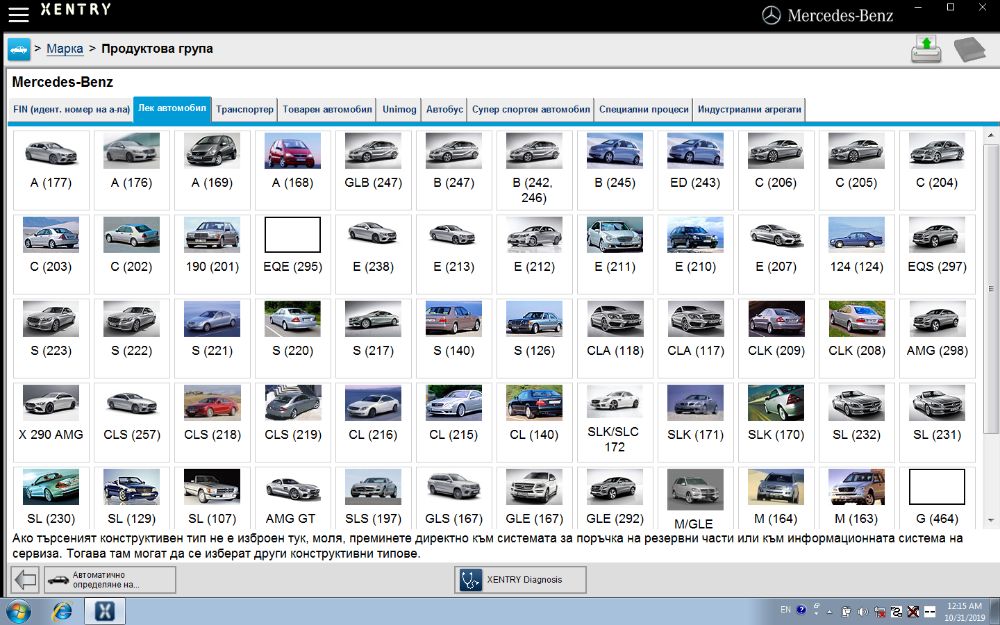Image resolution: width=1000 pixels, height=625 pixels.
Task: Click the XENTRY Diagnosis button
Action: point(520,580)
